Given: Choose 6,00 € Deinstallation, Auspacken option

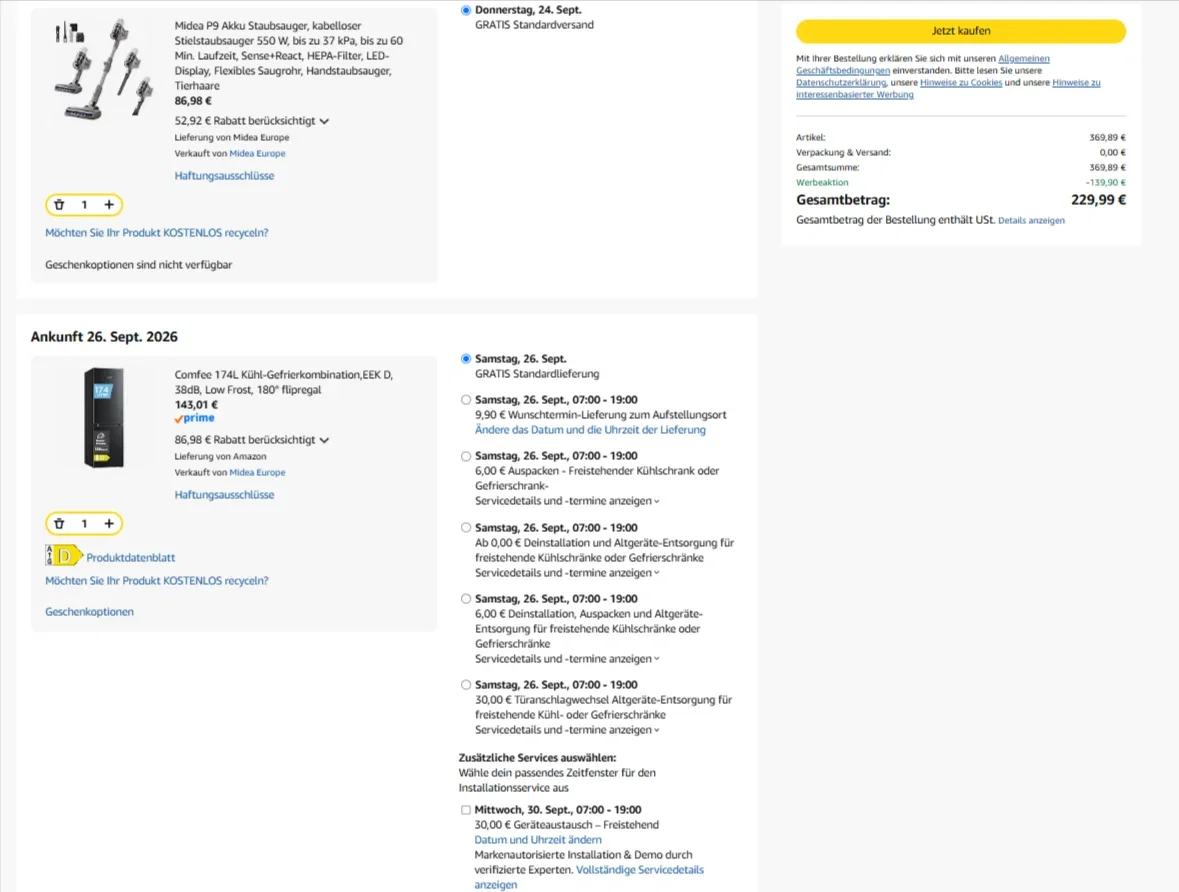Looking at the screenshot, I should click(x=466, y=599).
